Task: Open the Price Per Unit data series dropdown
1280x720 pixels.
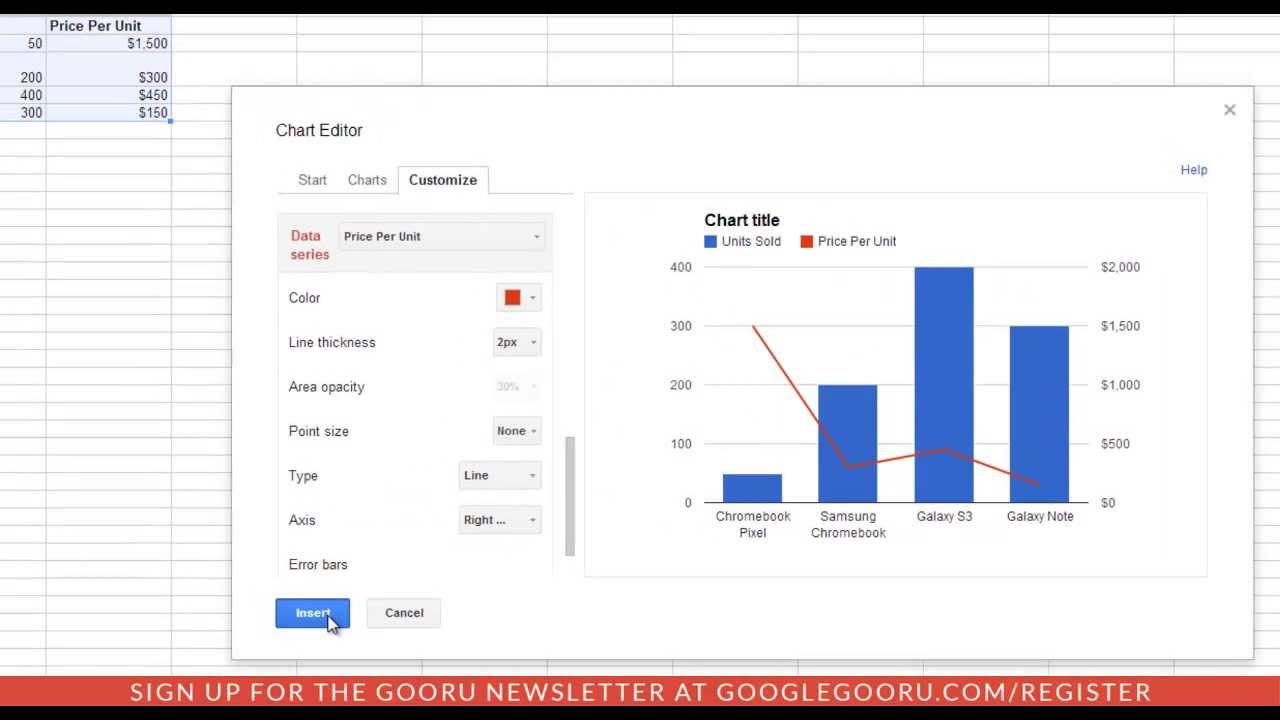Action: (x=442, y=236)
